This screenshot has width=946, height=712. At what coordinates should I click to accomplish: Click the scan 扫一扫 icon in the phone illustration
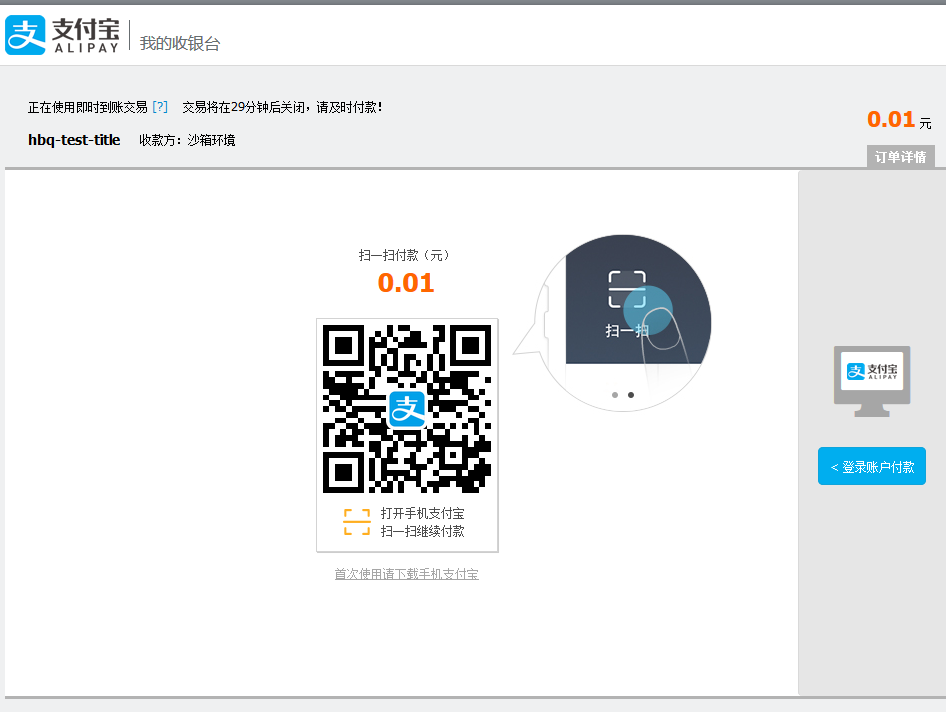pyautogui.click(x=627, y=290)
